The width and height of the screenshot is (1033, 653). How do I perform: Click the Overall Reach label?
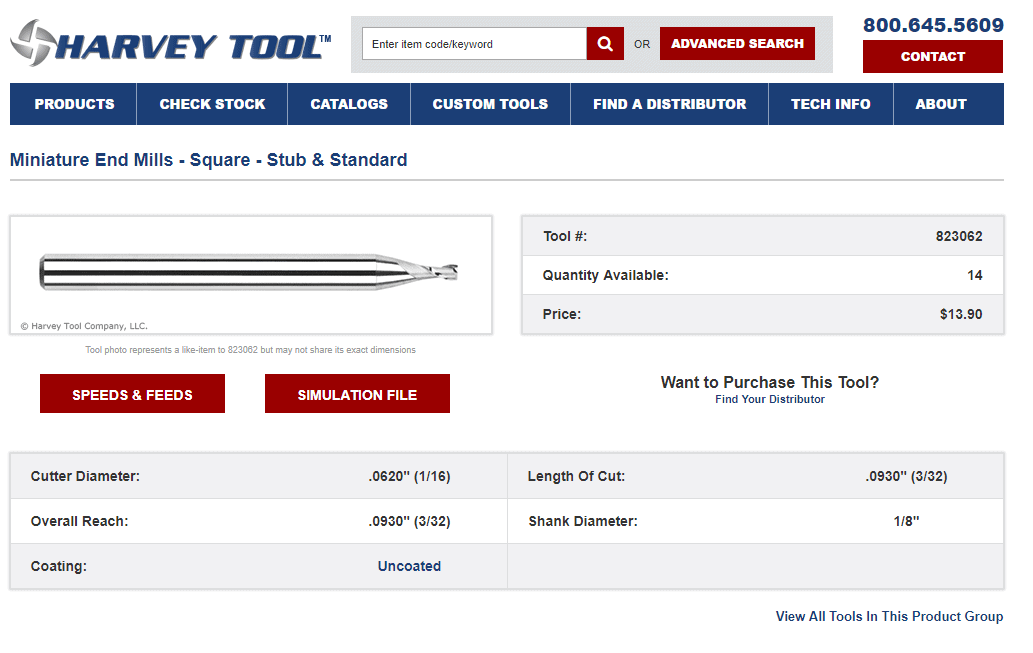[79, 521]
